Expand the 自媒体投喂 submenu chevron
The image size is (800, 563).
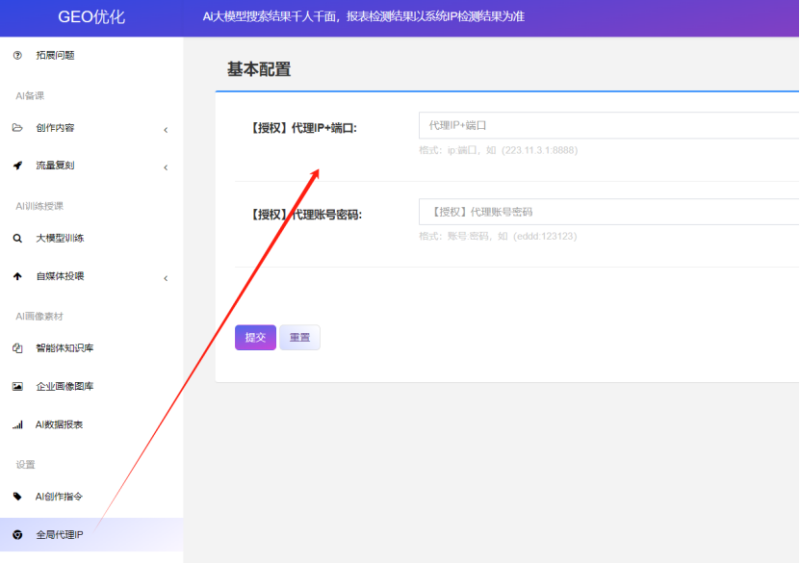pyautogui.click(x=166, y=278)
